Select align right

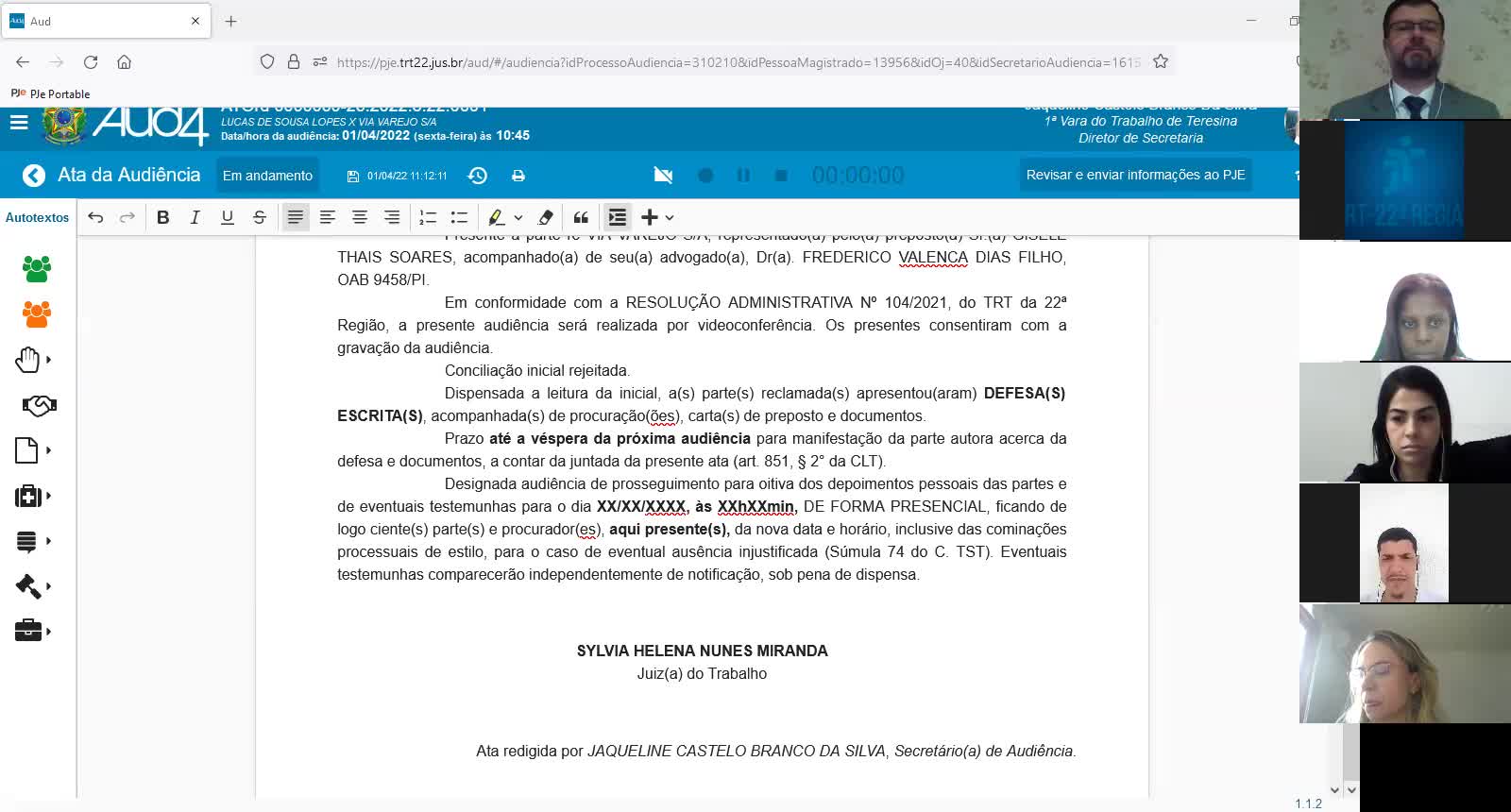(x=392, y=217)
